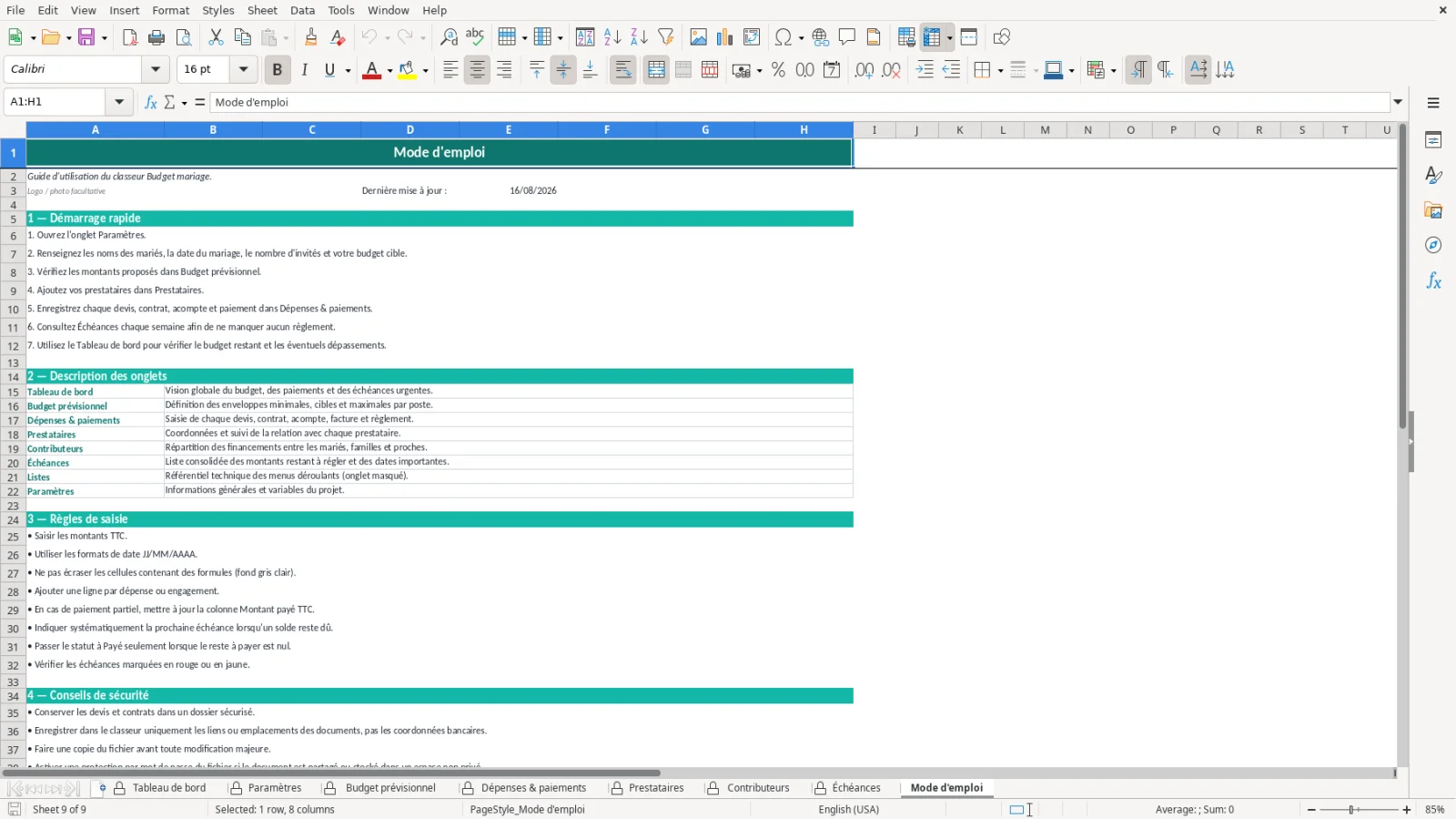Switch to Tableau de bord sheet tab
The image size is (1456, 819).
click(169, 788)
